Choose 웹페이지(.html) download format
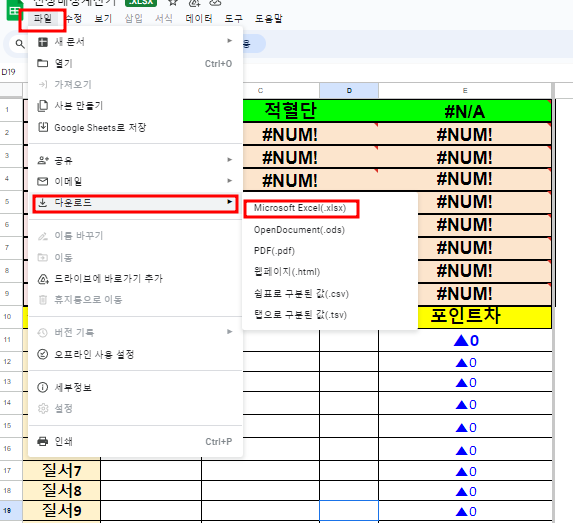This screenshot has width=573, height=523. click(287, 272)
